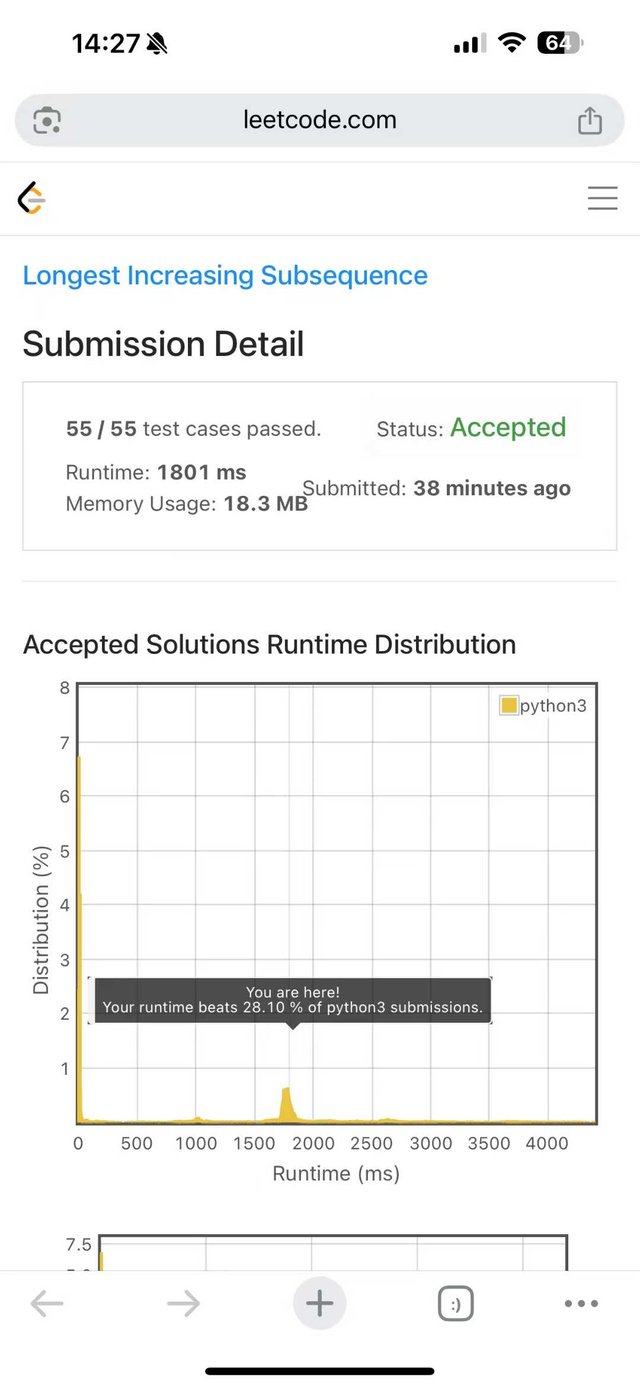Tap the Wi-Fi icon in the status bar

[512, 43]
